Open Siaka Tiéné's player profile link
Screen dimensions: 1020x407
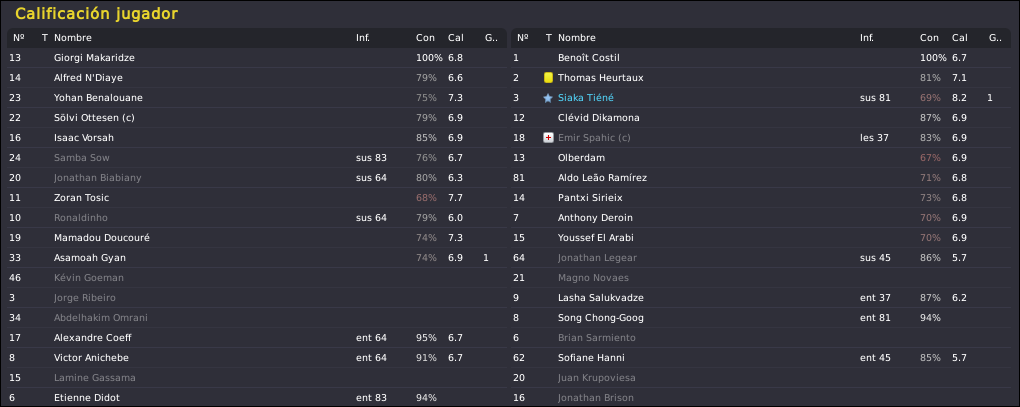click(x=585, y=98)
